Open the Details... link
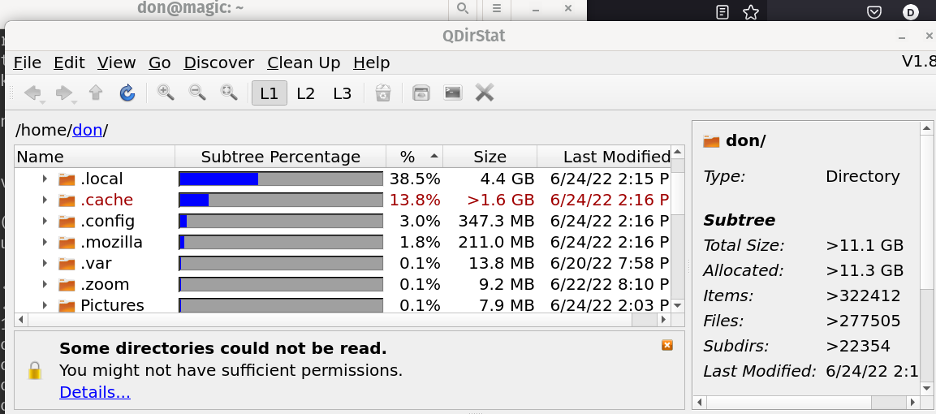Viewport: 936px width, 414px height. 95,392
